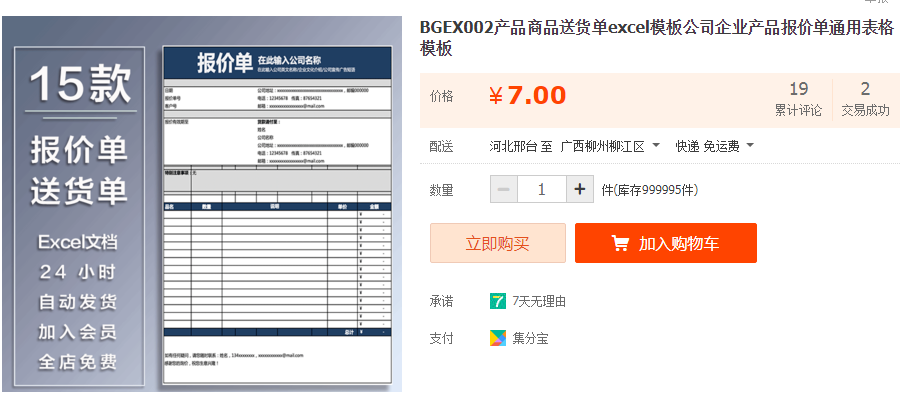This screenshot has width=903, height=415.
Task: Click the green 7-day return icon
Action: 498,300
